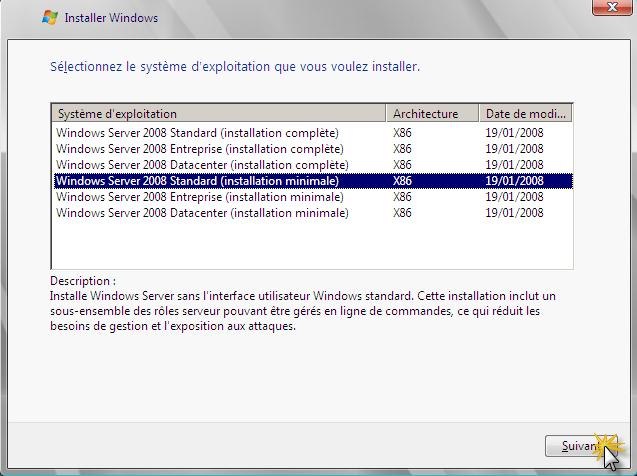Sort by Architecture column header
Viewport: 637px width, 476px height.
(x=432, y=113)
